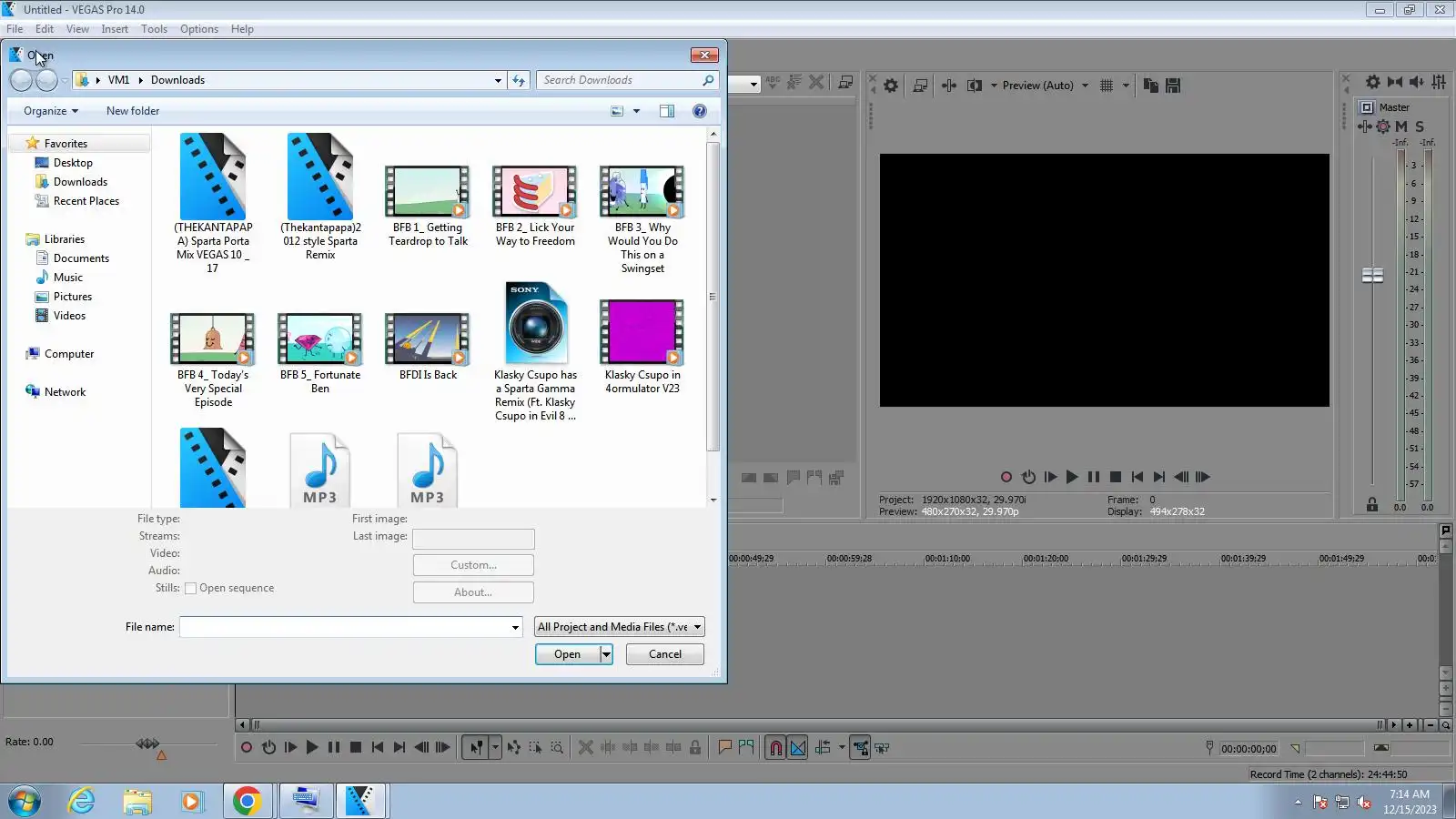Toggle Dim Output speaker icon
This screenshot has width=1456, height=819.
(1416, 82)
